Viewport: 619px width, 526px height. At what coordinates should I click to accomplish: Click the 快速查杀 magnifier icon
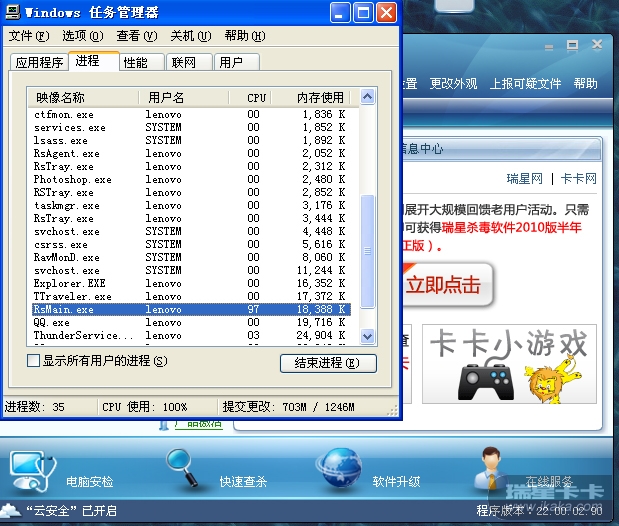[x=182, y=468]
